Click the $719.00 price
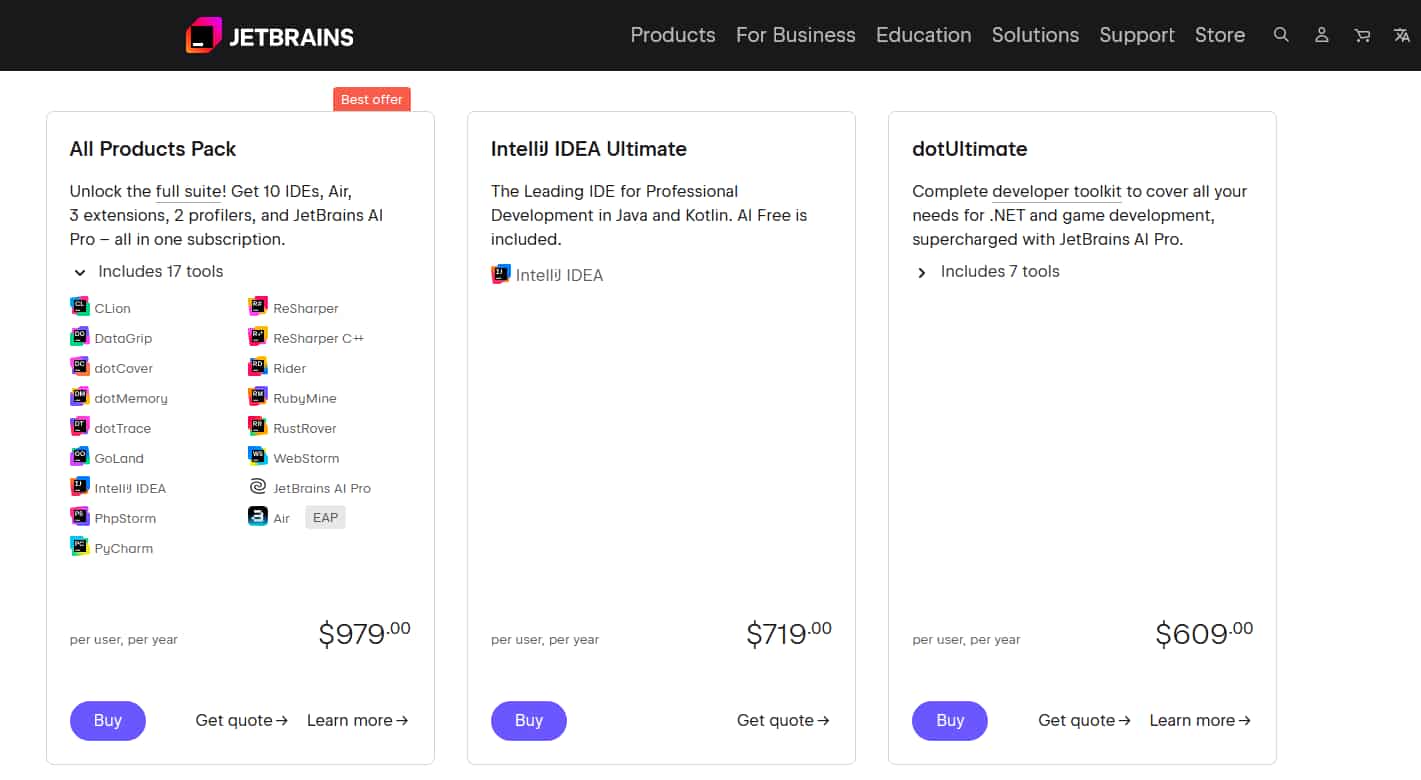The height and width of the screenshot is (780, 1421). [x=789, y=633]
